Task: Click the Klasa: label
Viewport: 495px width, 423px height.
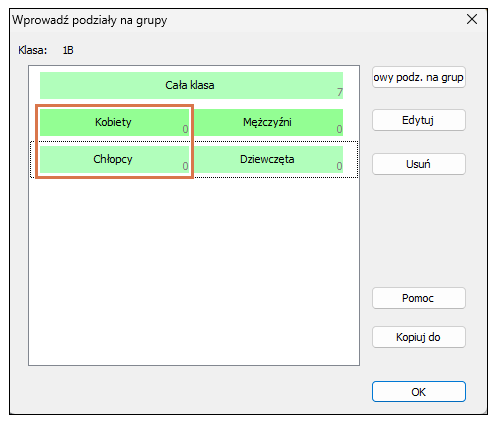Action: 33,50
